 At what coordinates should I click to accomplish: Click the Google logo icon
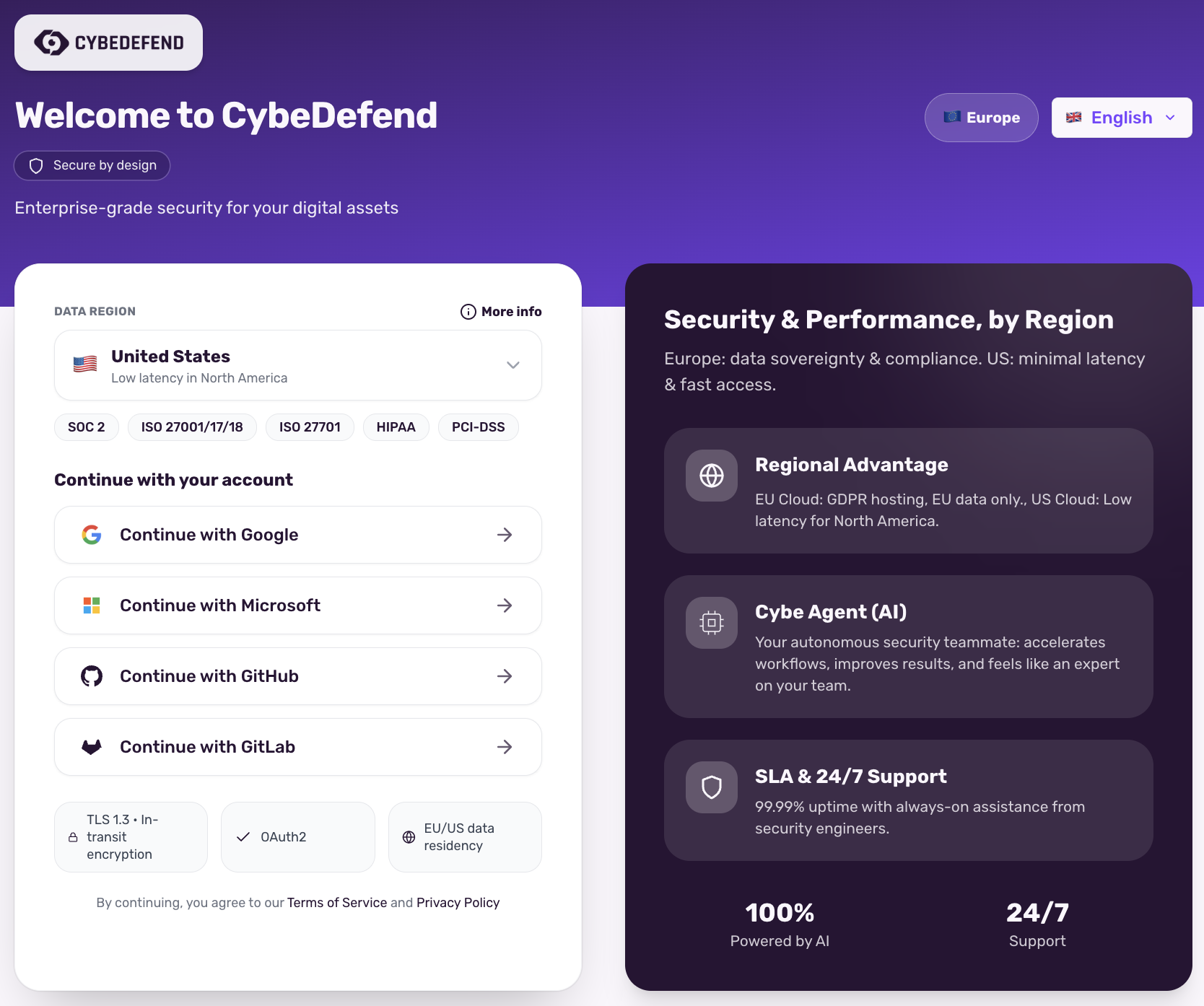92,535
